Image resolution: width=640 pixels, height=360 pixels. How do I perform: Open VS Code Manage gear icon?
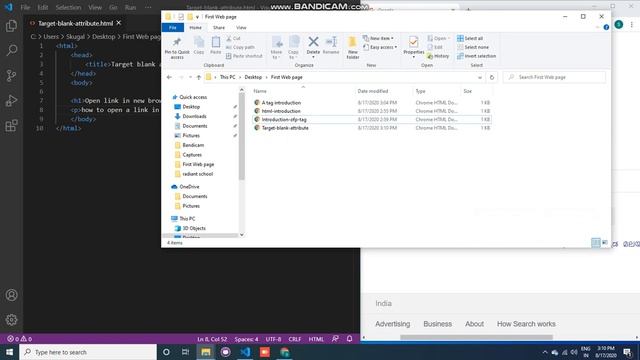[11, 320]
